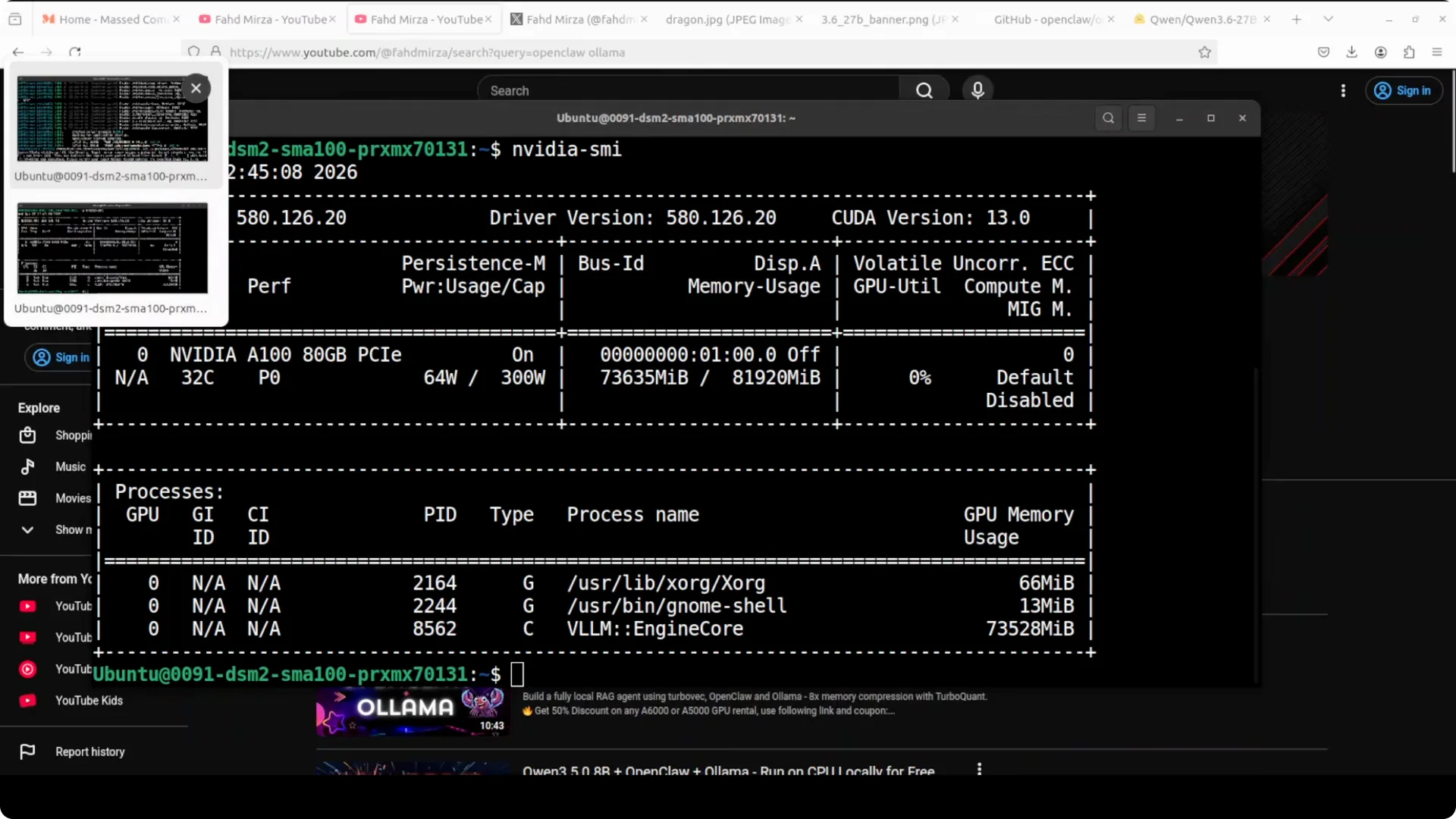Viewport: 1456px width, 819px height.
Task: Close the active Fahd Mirza YouTube tab
Action: (x=488, y=19)
